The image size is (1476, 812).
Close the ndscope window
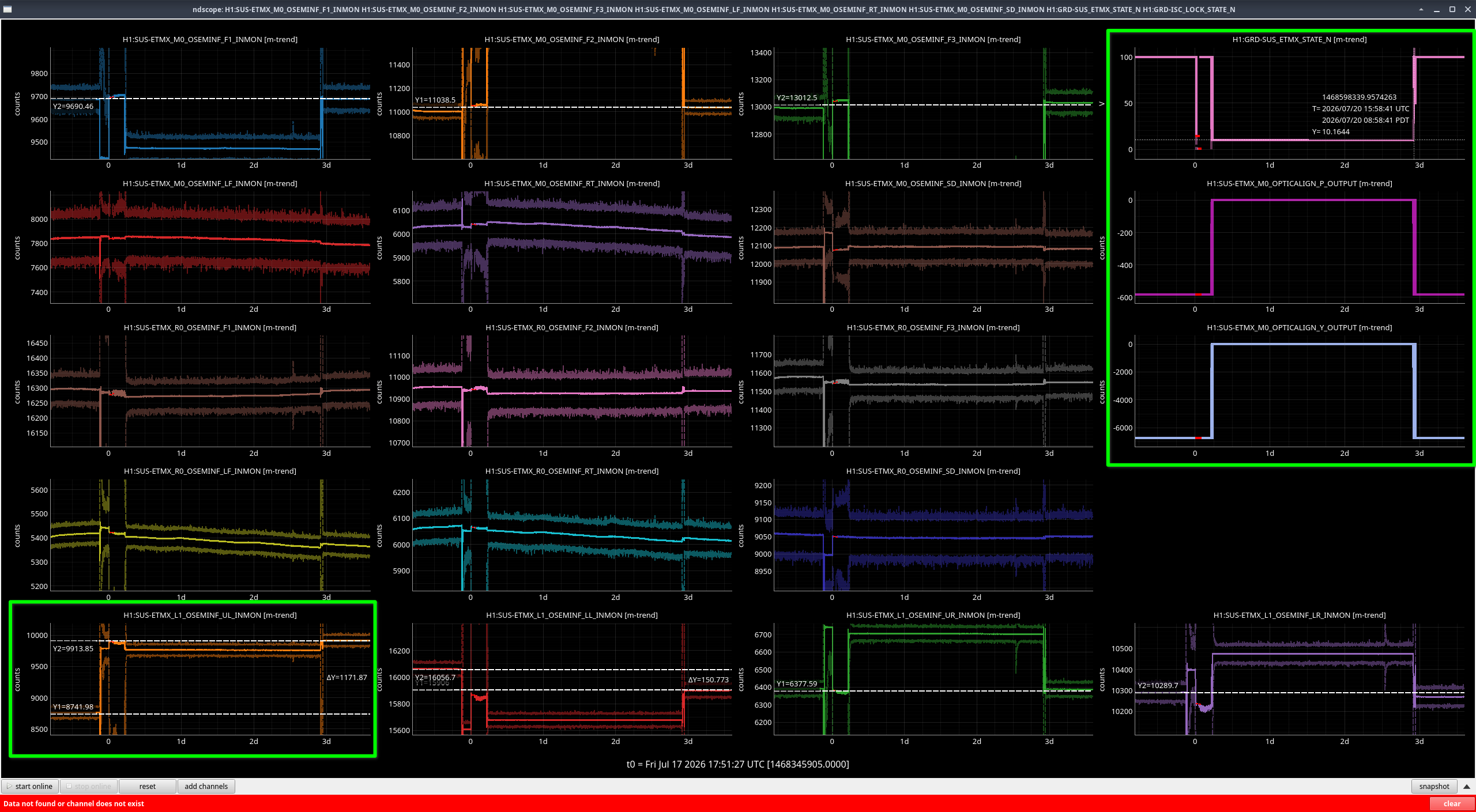point(1468,9)
